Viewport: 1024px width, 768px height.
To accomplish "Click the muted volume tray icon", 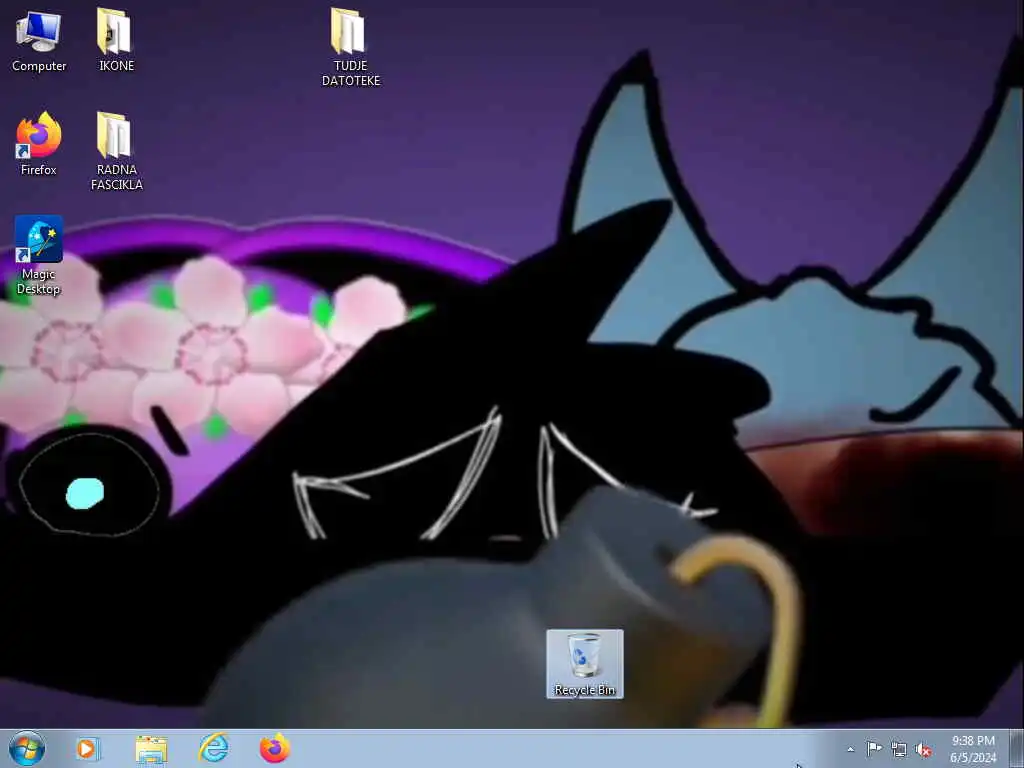I will click(923, 749).
